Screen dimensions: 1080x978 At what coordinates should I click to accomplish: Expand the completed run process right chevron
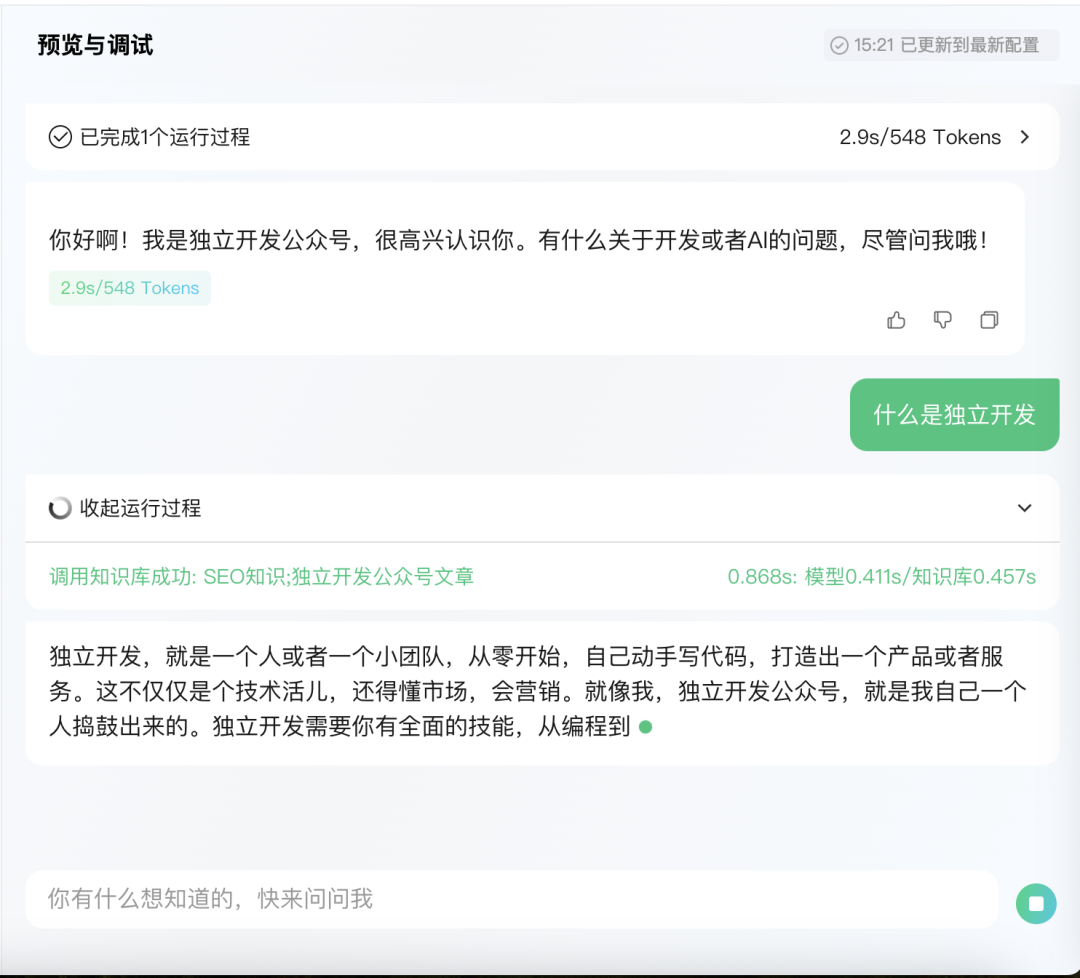click(1024, 137)
